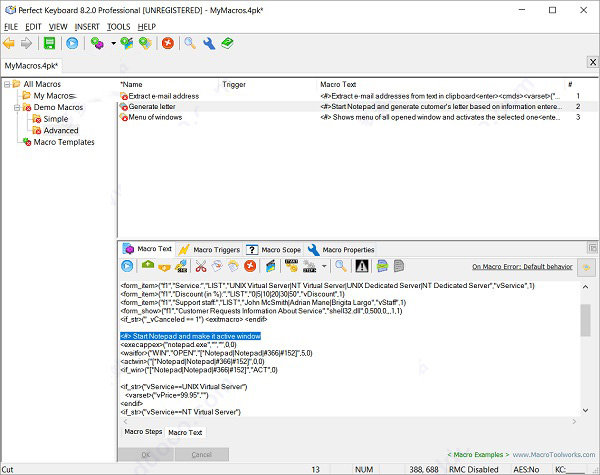600x475 pixels.
Task: Click the black warning triangle icon
Action: coord(362,266)
